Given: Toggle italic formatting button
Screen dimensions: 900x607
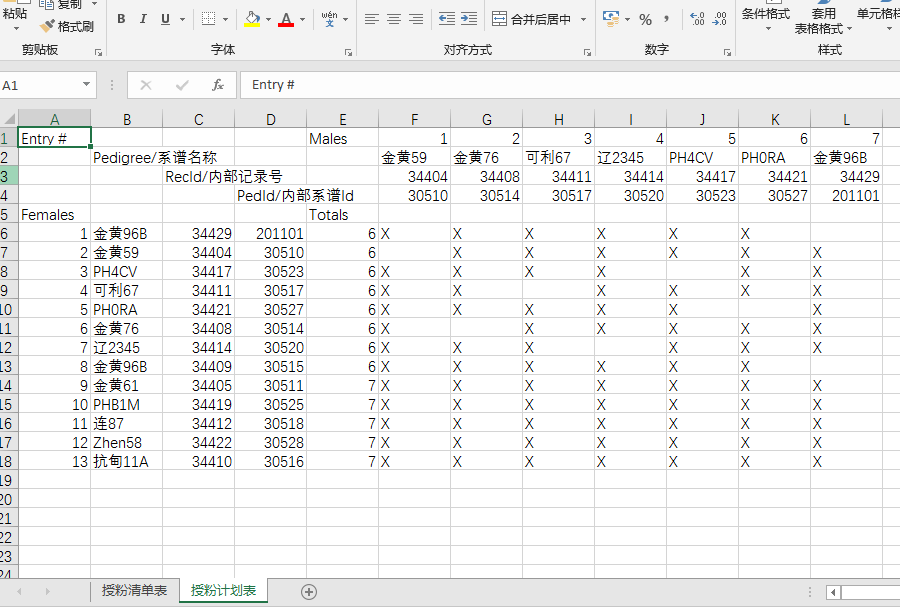Looking at the screenshot, I should [x=143, y=19].
